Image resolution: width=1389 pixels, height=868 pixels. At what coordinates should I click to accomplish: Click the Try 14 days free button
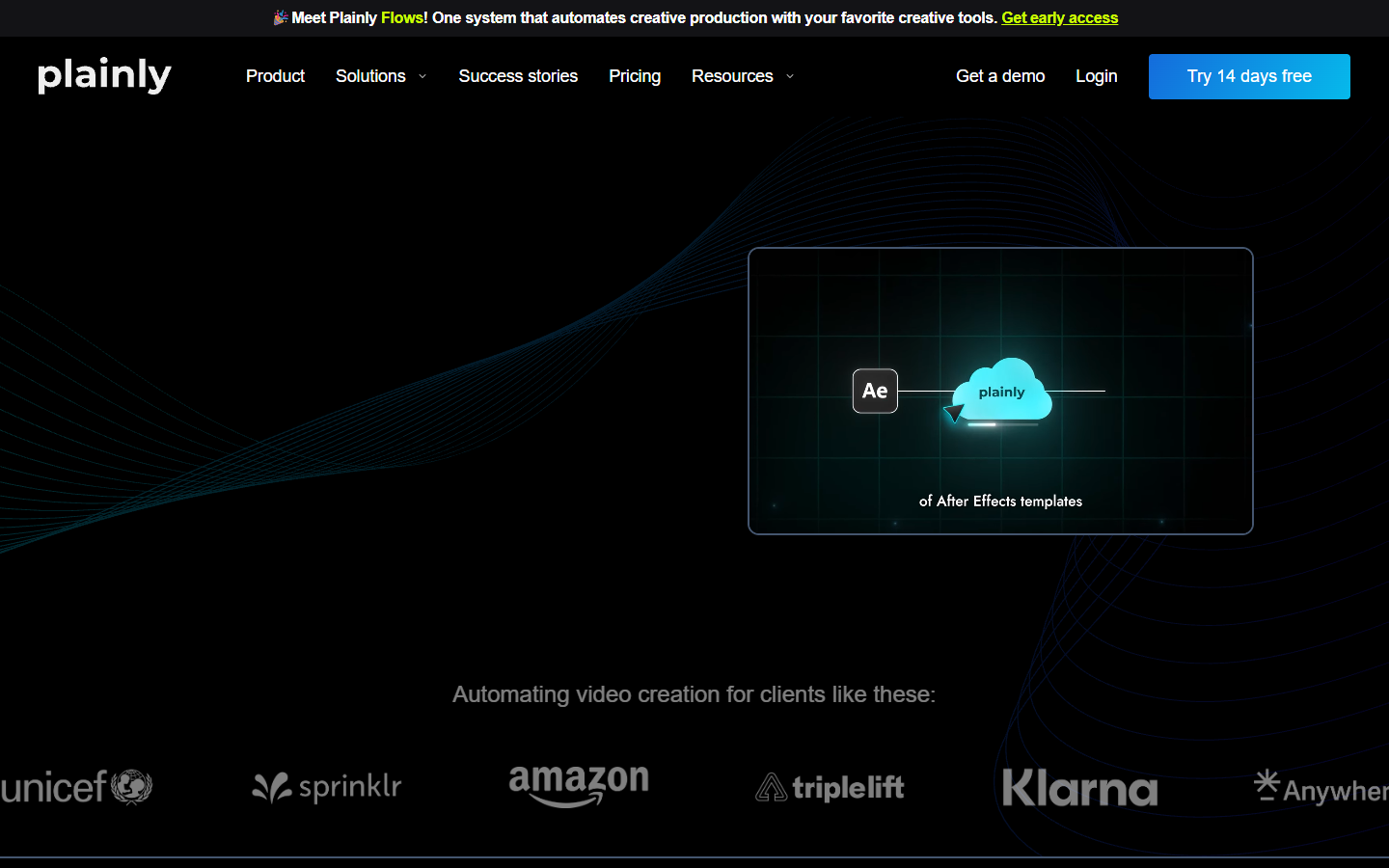pyautogui.click(x=1249, y=76)
